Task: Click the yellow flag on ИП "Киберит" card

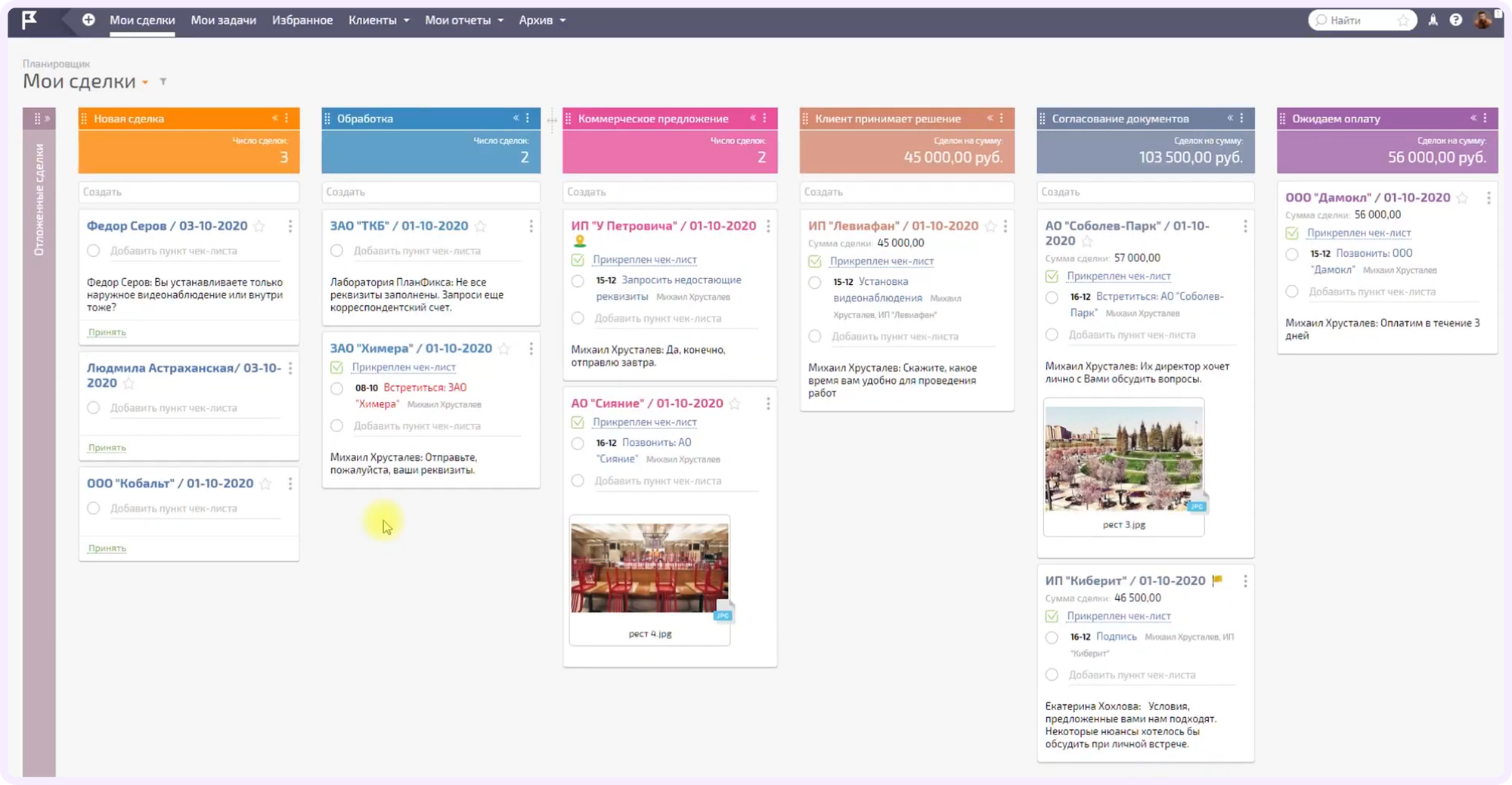Action: point(1217,580)
